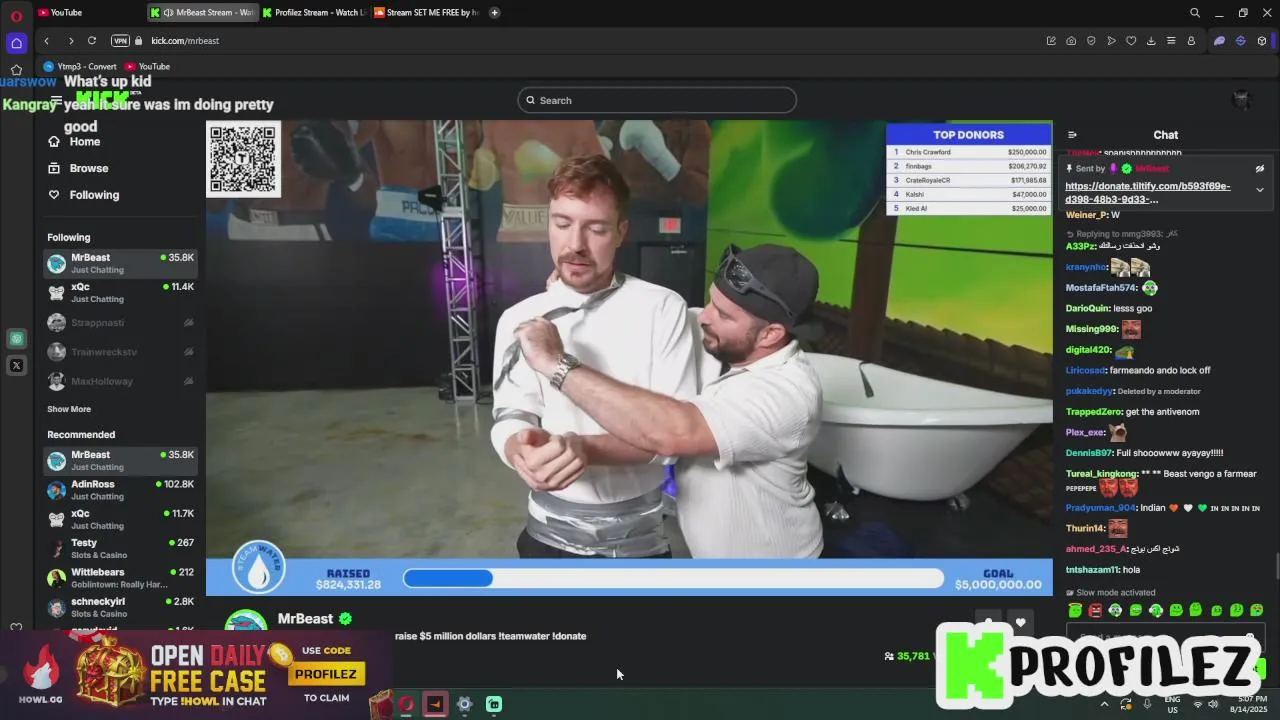Click the Kick user avatar at top right

pos(1241,99)
